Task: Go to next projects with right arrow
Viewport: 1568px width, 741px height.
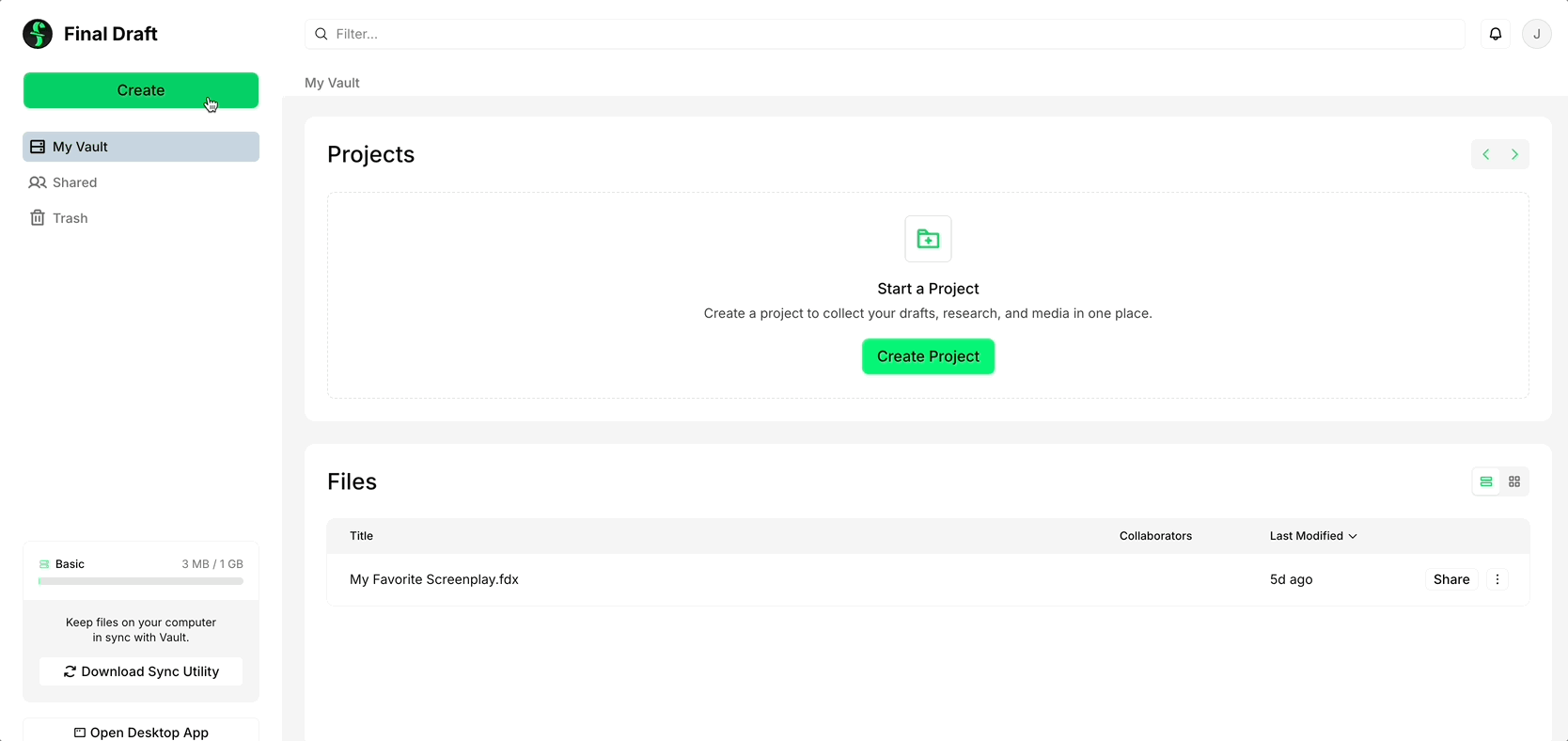Action: [x=1514, y=154]
